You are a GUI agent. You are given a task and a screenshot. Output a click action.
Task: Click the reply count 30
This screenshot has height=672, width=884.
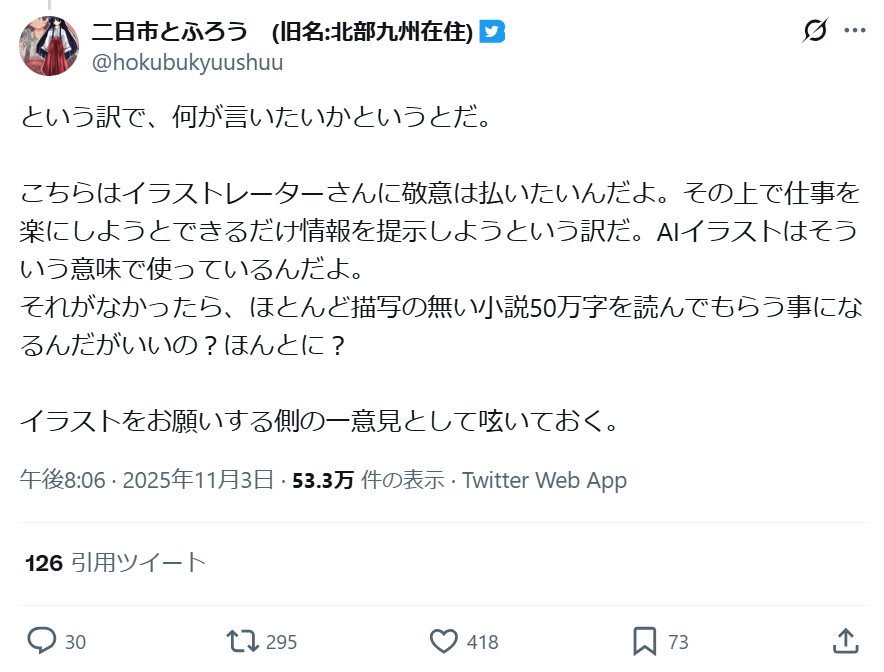(x=75, y=642)
